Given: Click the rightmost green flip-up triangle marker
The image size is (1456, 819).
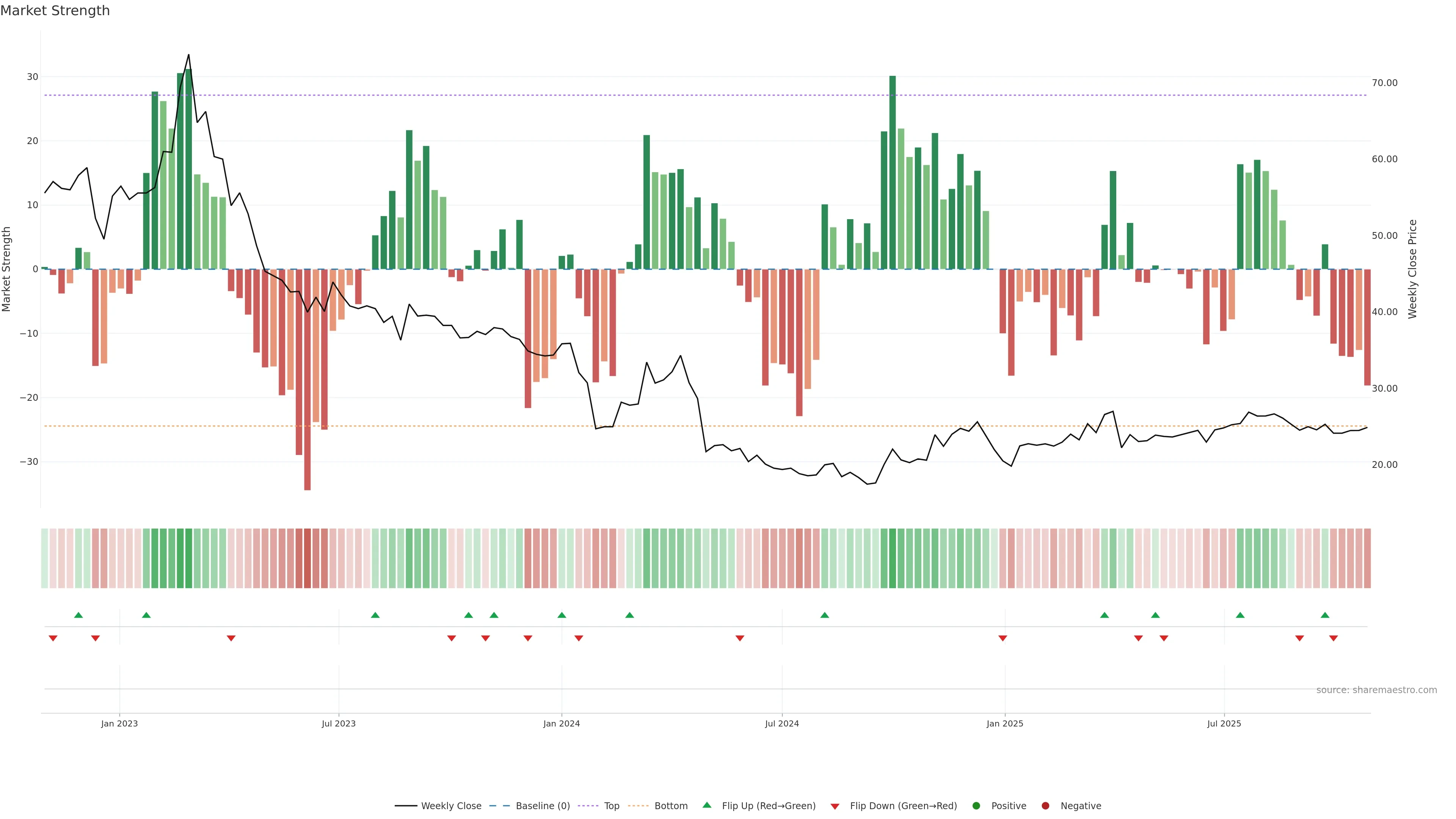Looking at the screenshot, I should tap(1325, 615).
